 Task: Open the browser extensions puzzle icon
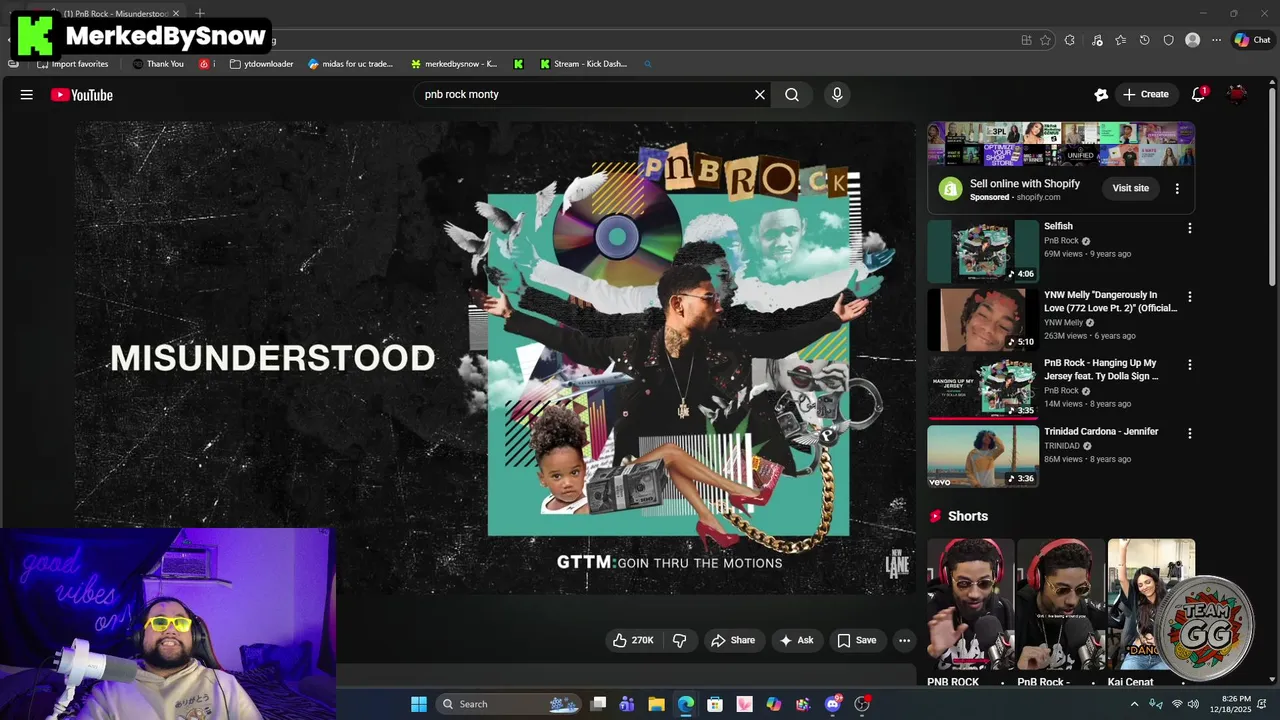pos(1070,40)
